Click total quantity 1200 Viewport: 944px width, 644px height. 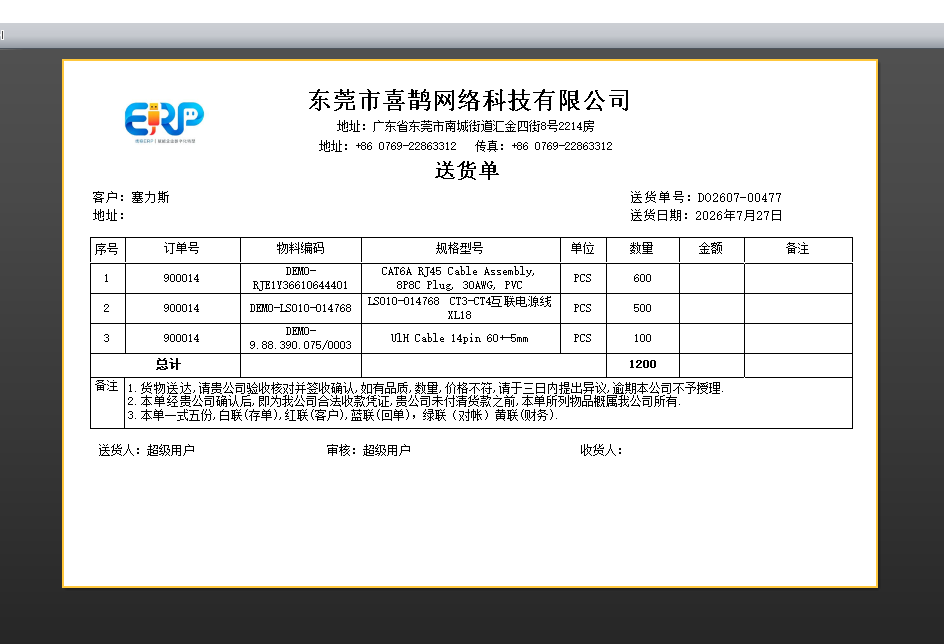(x=642, y=364)
